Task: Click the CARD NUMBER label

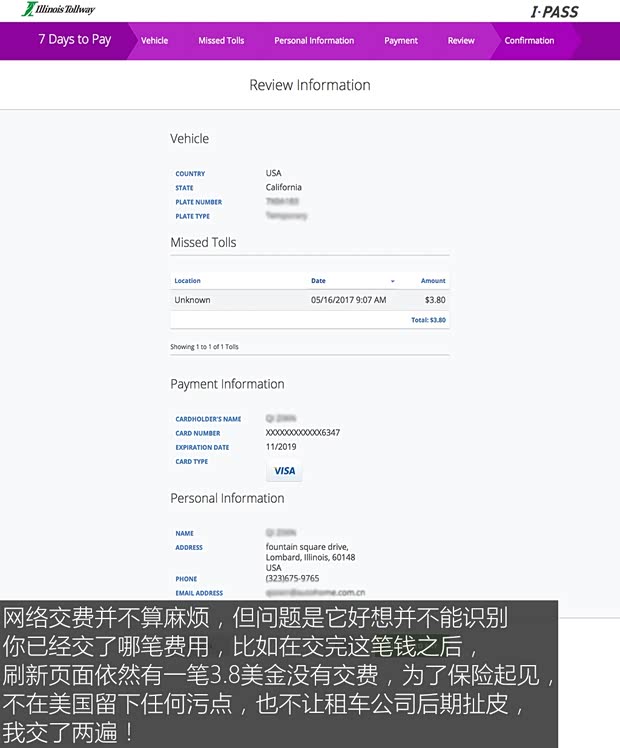Action: pyautogui.click(x=197, y=433)
